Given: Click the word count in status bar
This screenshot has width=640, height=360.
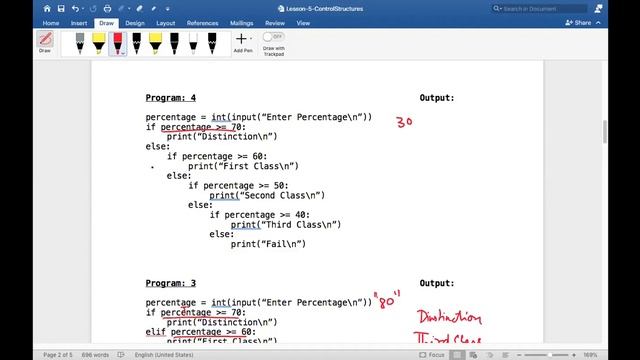Looking at the screenshot, I should tap(95, 355).
